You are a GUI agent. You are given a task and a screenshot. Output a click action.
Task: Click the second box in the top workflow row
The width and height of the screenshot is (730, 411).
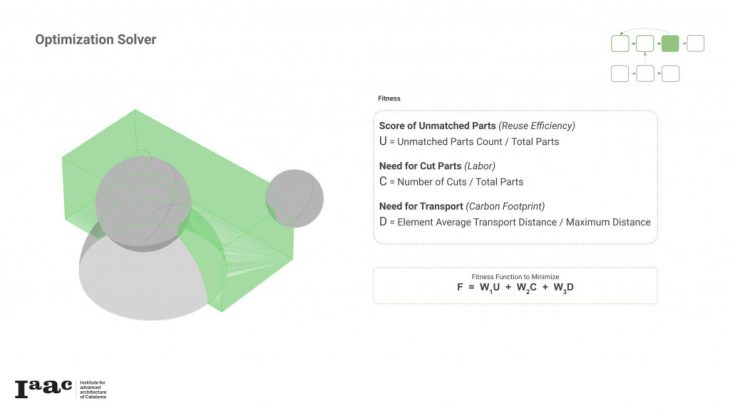[x=645, y=43]
